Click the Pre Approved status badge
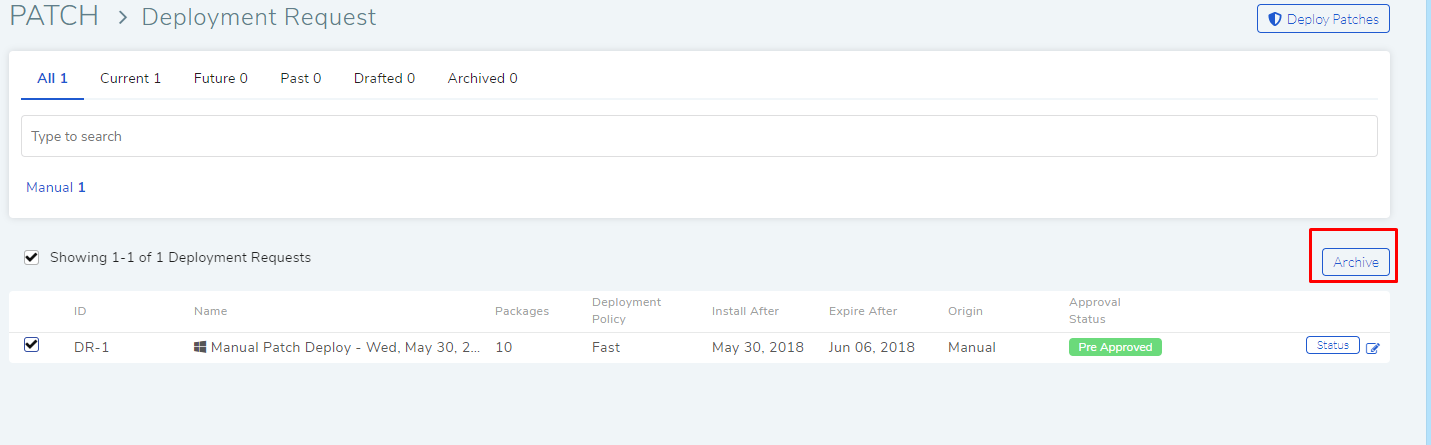This screenshot has width=1431, height=445. pyautogui.click(x=1115, y=347)
